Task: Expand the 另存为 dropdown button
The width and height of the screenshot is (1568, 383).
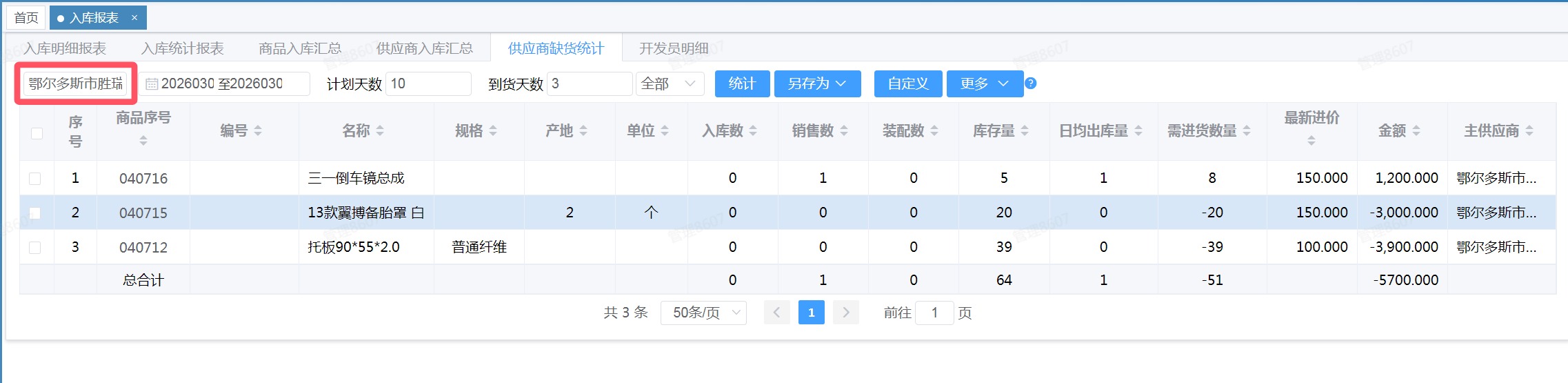Action: point(817,84)
